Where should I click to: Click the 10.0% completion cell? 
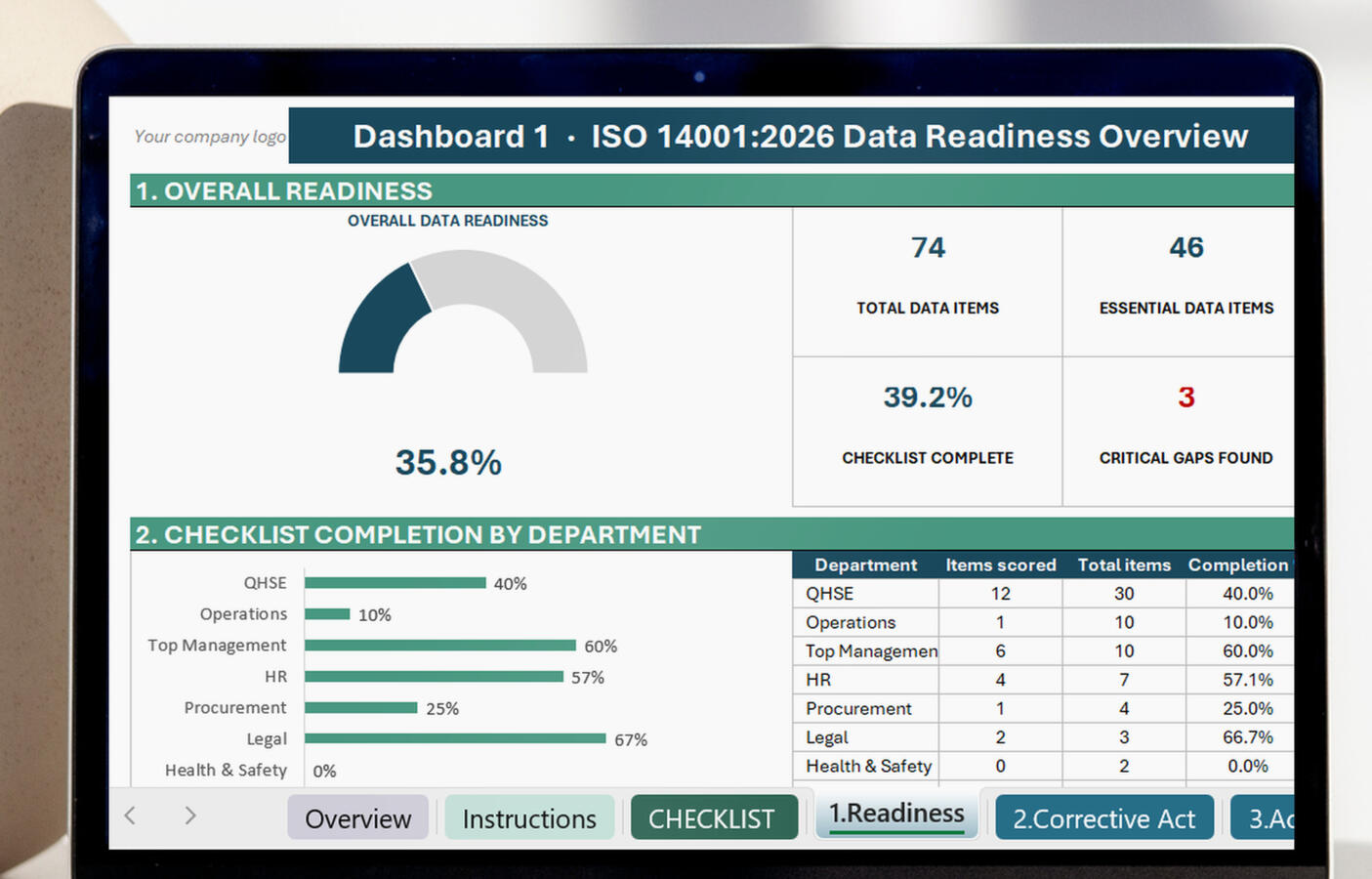click(1240, 622)
